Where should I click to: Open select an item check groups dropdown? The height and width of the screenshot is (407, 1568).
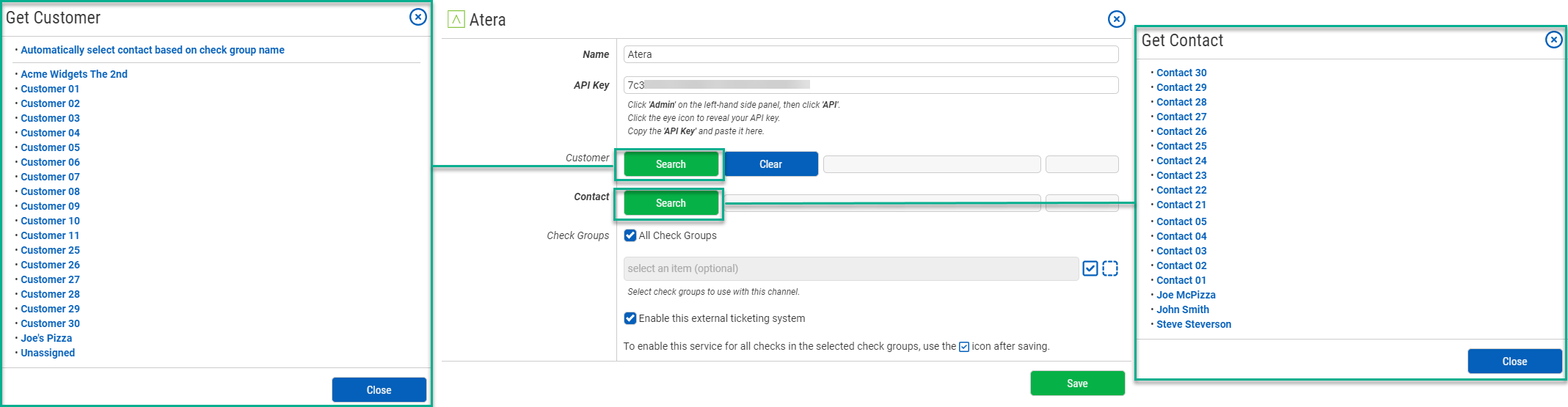tap(851, 268)
